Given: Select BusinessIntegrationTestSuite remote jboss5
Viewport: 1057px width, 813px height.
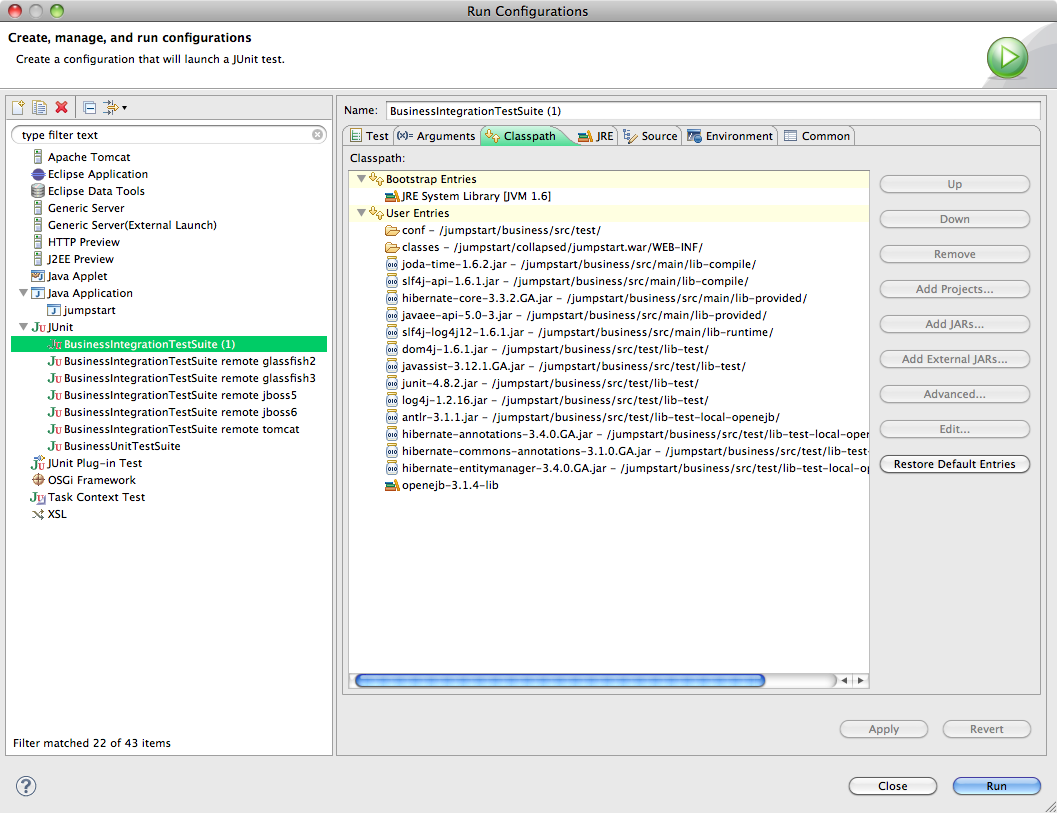Looking at the screenshot, I should [x=180, y=395].
